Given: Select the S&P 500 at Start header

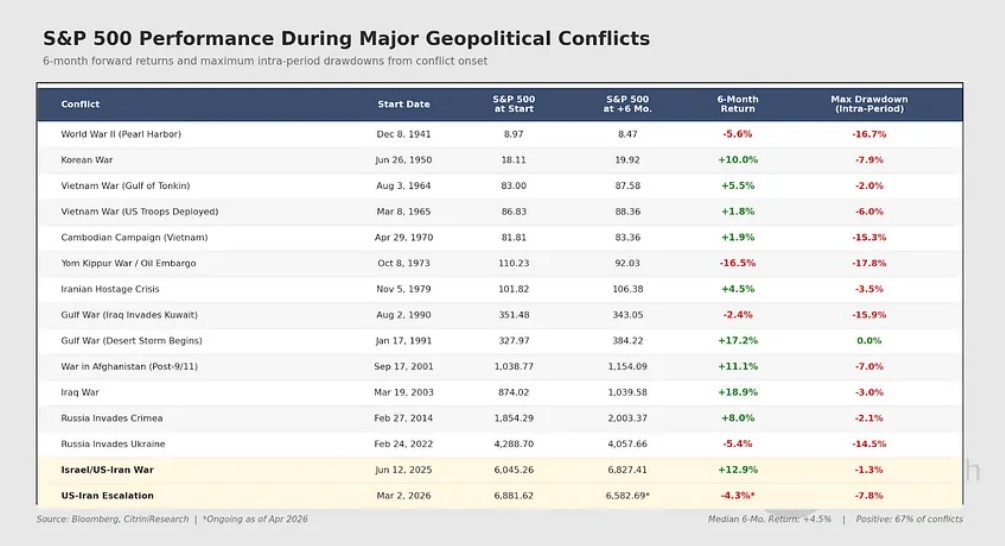Looking at the screenshot, I should coord(514,104).
